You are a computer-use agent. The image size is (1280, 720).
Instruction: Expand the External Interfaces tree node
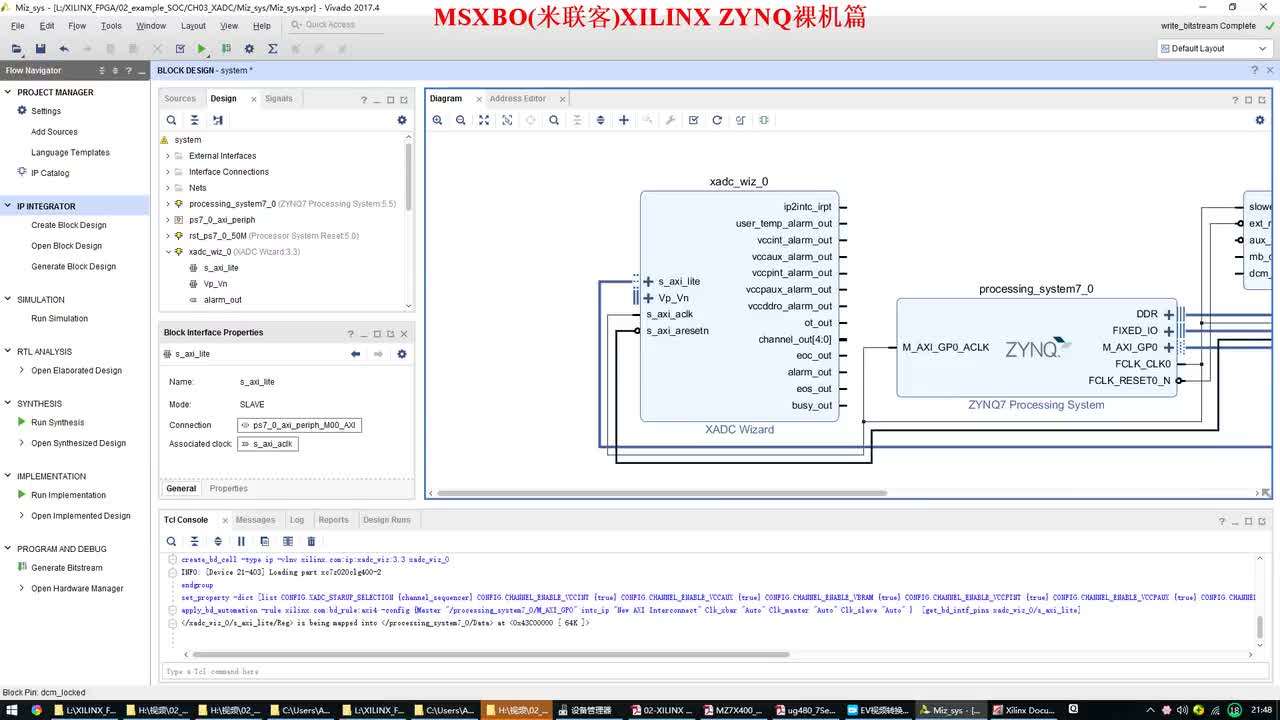click(x=167, y=156)
